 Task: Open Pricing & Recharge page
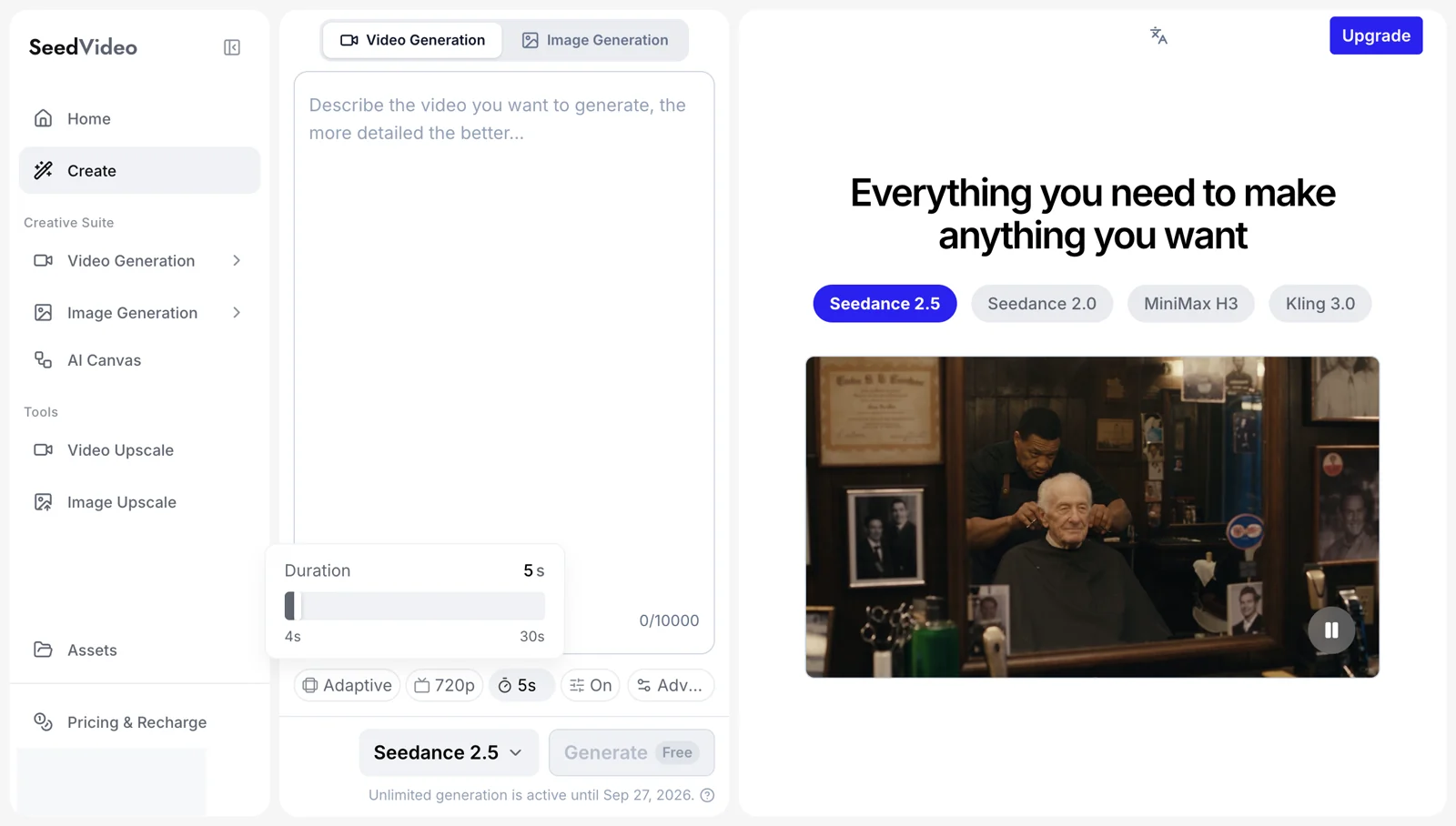click(139, 722)
